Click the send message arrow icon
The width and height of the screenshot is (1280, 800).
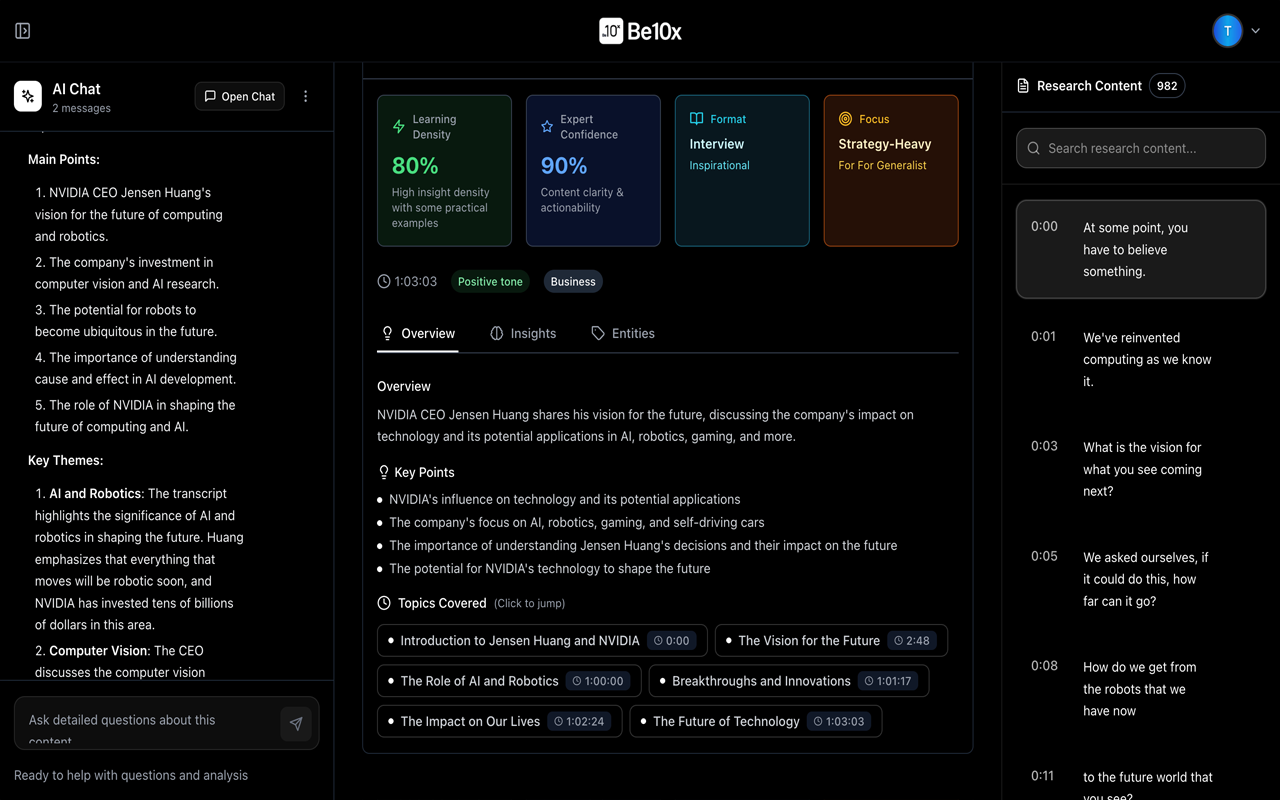coord(296,724)
